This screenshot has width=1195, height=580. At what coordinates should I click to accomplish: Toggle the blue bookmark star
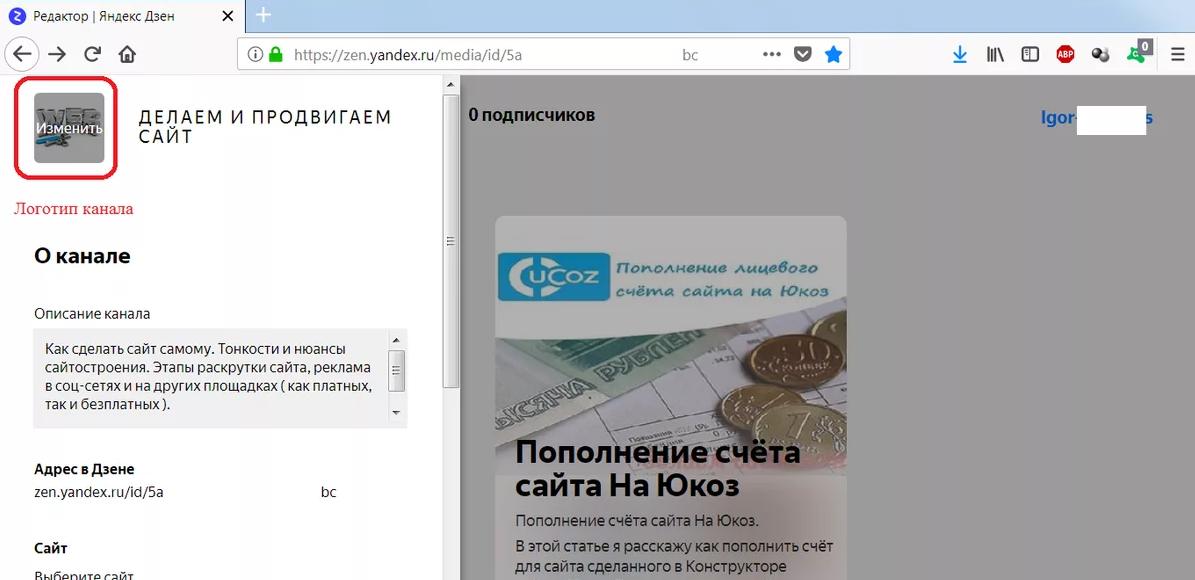click(x=834, y=54)
